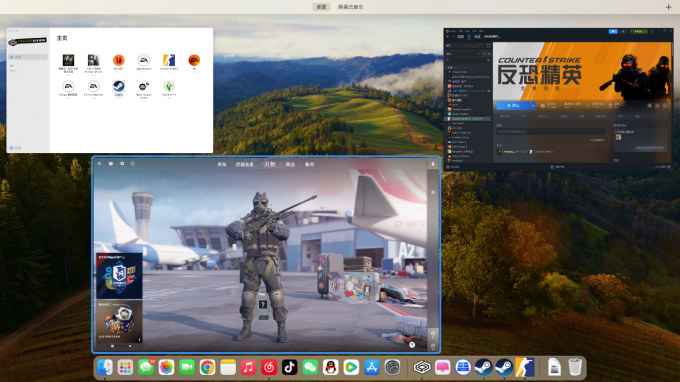
Task: Click the power quit icon in CS2 menu
Action: (133, 164)
